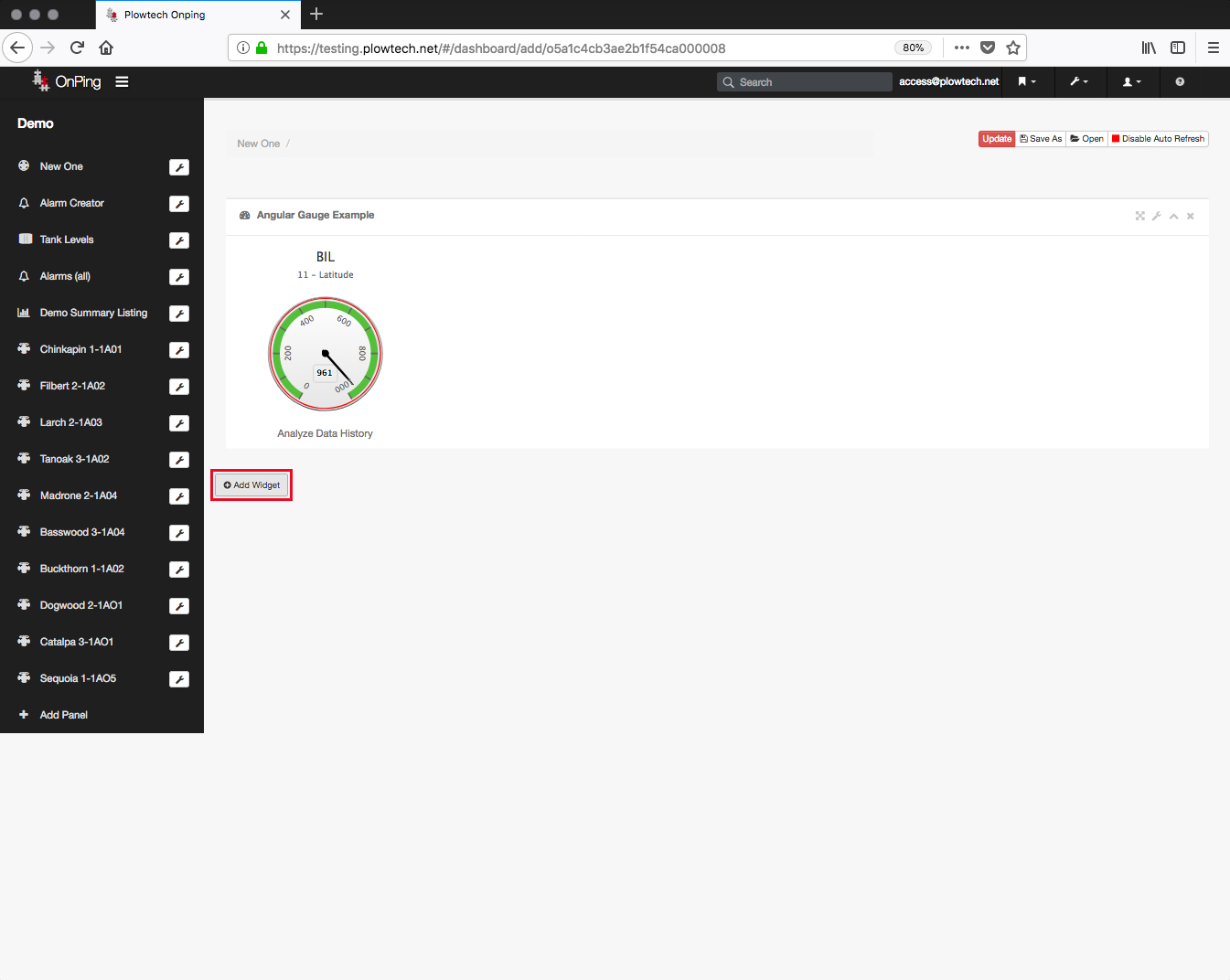Click the wrench beside Sequoia 1-1AO5

click(179, 679)
